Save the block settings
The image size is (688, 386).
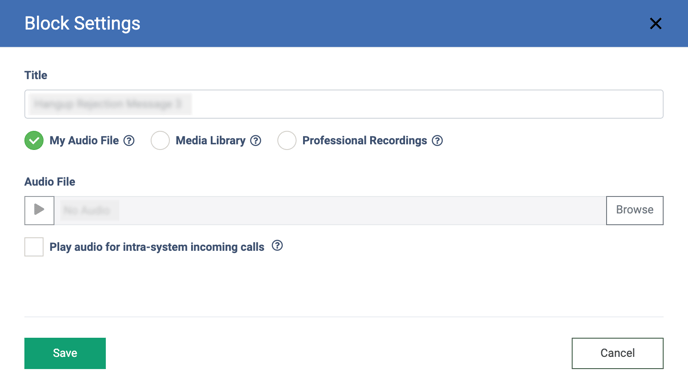tap(65, 353)
